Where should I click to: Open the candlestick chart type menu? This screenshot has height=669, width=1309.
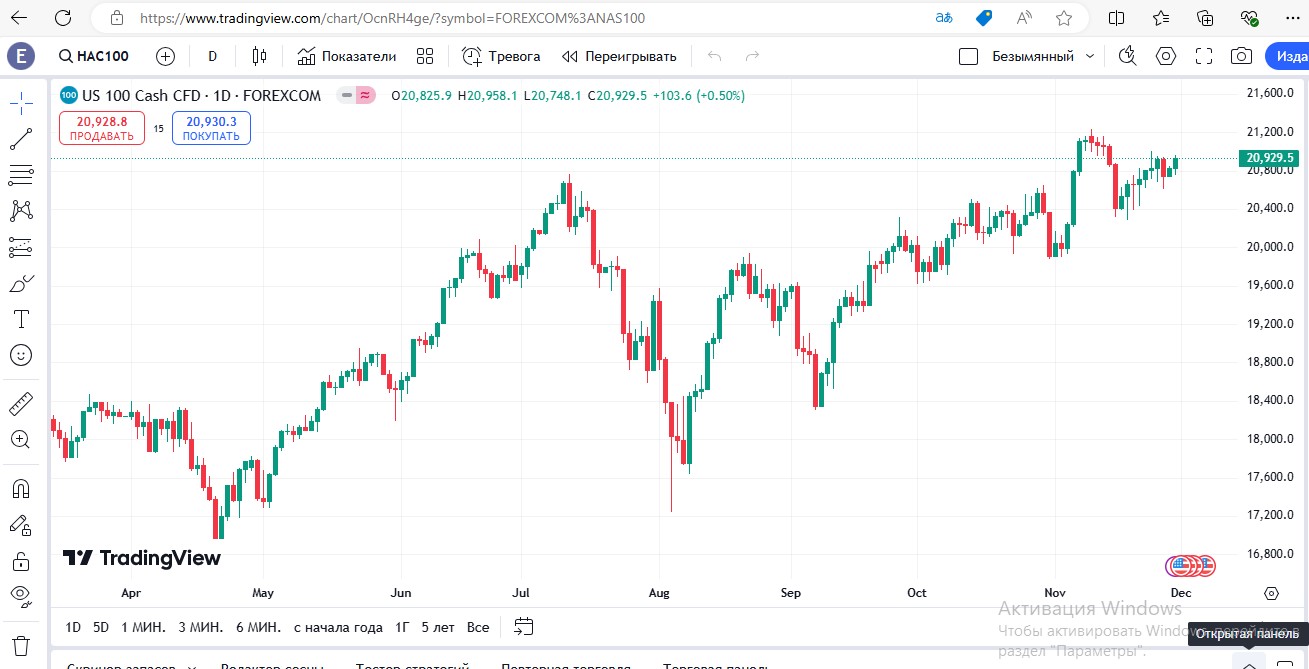coord(260,56)
